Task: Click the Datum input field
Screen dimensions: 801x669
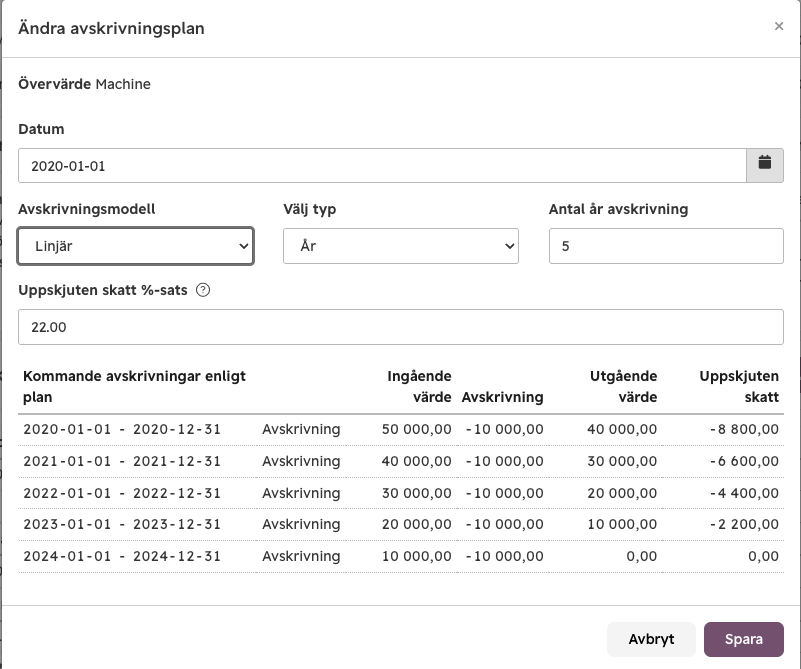Action: pos(382,165)
